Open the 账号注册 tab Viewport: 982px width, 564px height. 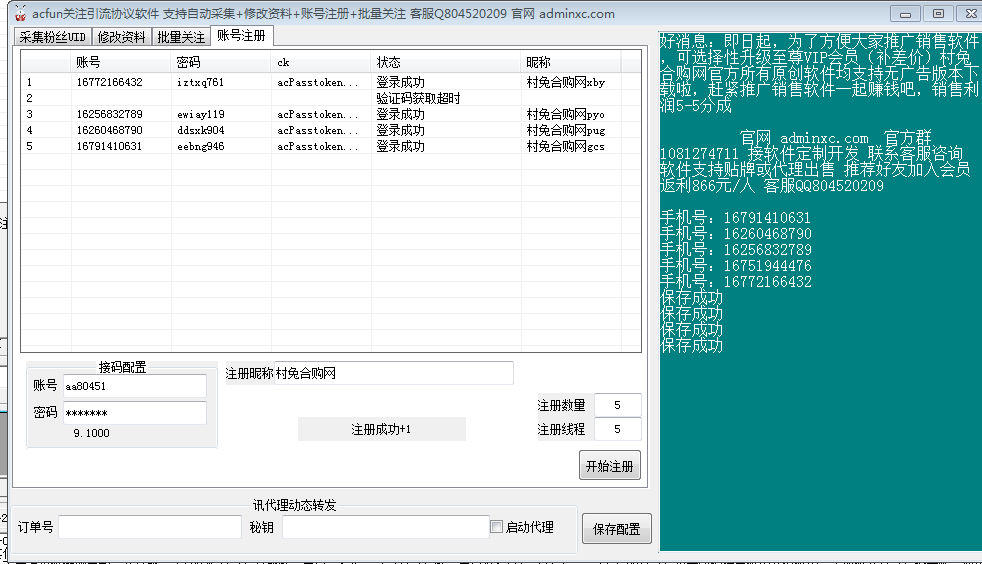click(241, 36)
